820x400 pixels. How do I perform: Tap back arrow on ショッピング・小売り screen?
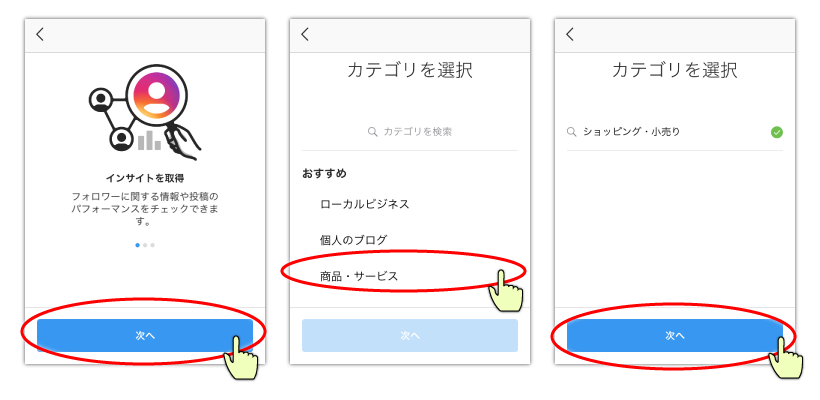(x=570, y=35)
